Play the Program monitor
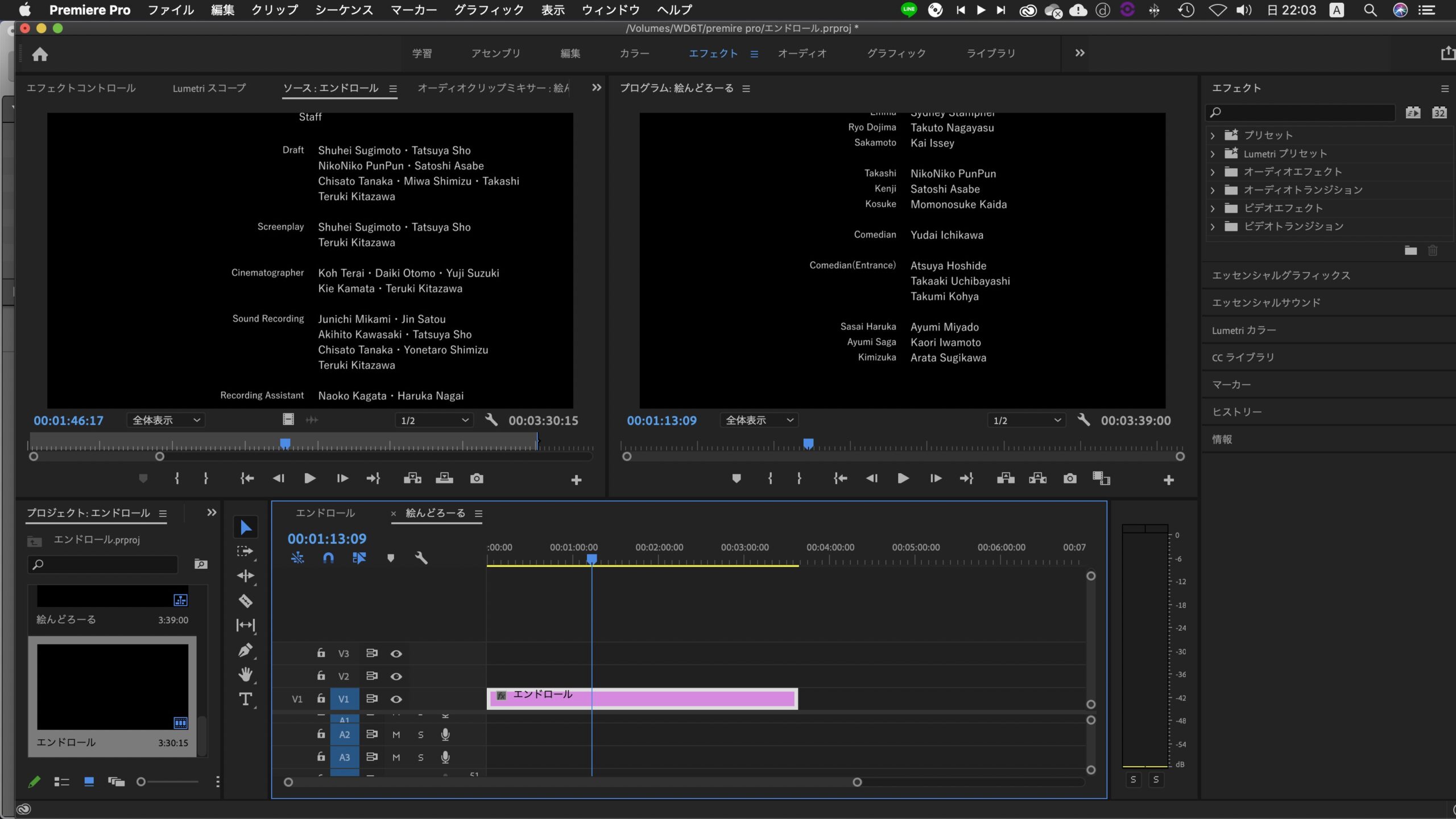Screen dimensions: 1456x819 click(x=903, y=478)
